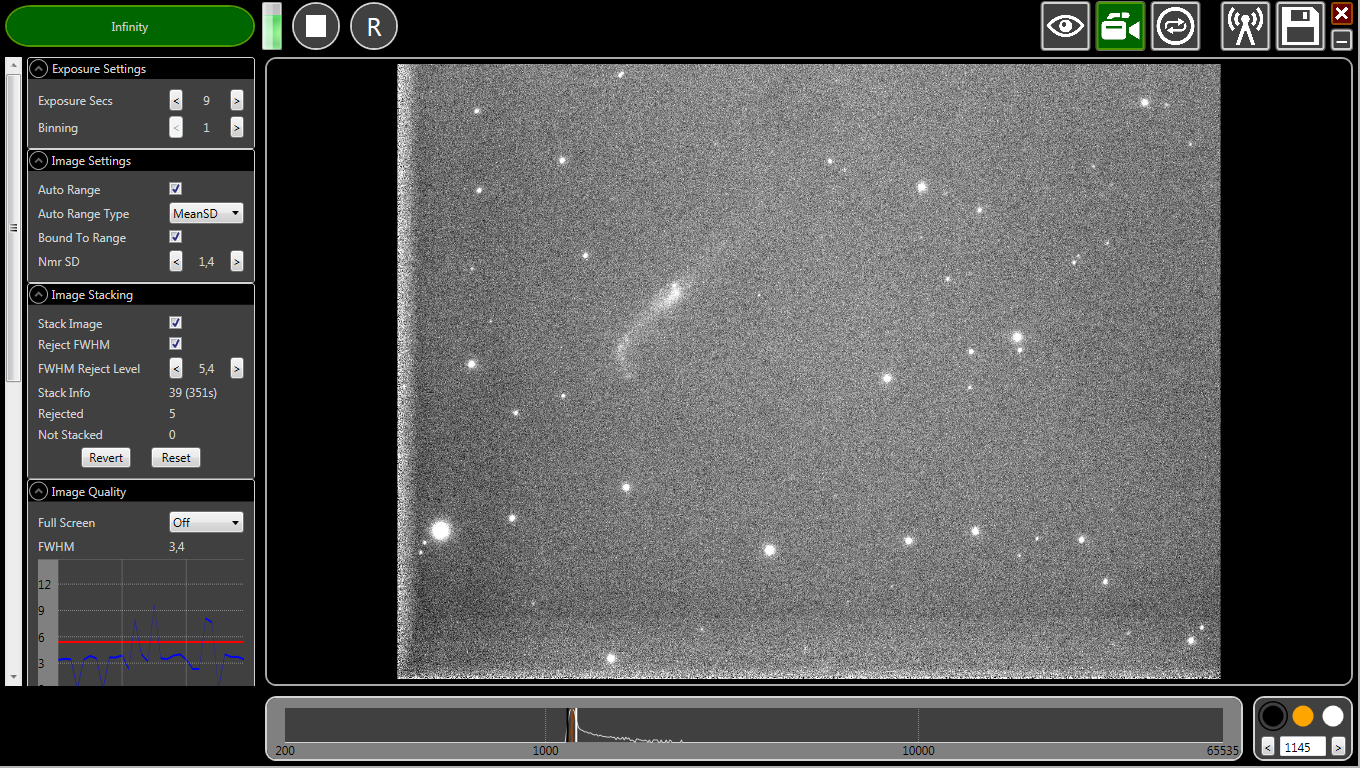Click the Auto Range Type label

[83, 214]
